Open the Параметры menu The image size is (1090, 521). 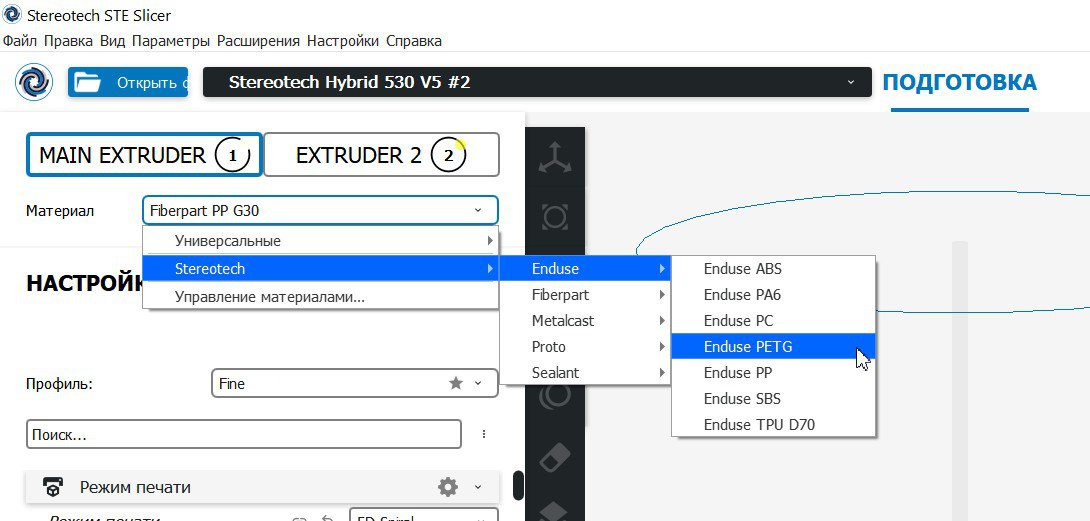coord(171,41)
